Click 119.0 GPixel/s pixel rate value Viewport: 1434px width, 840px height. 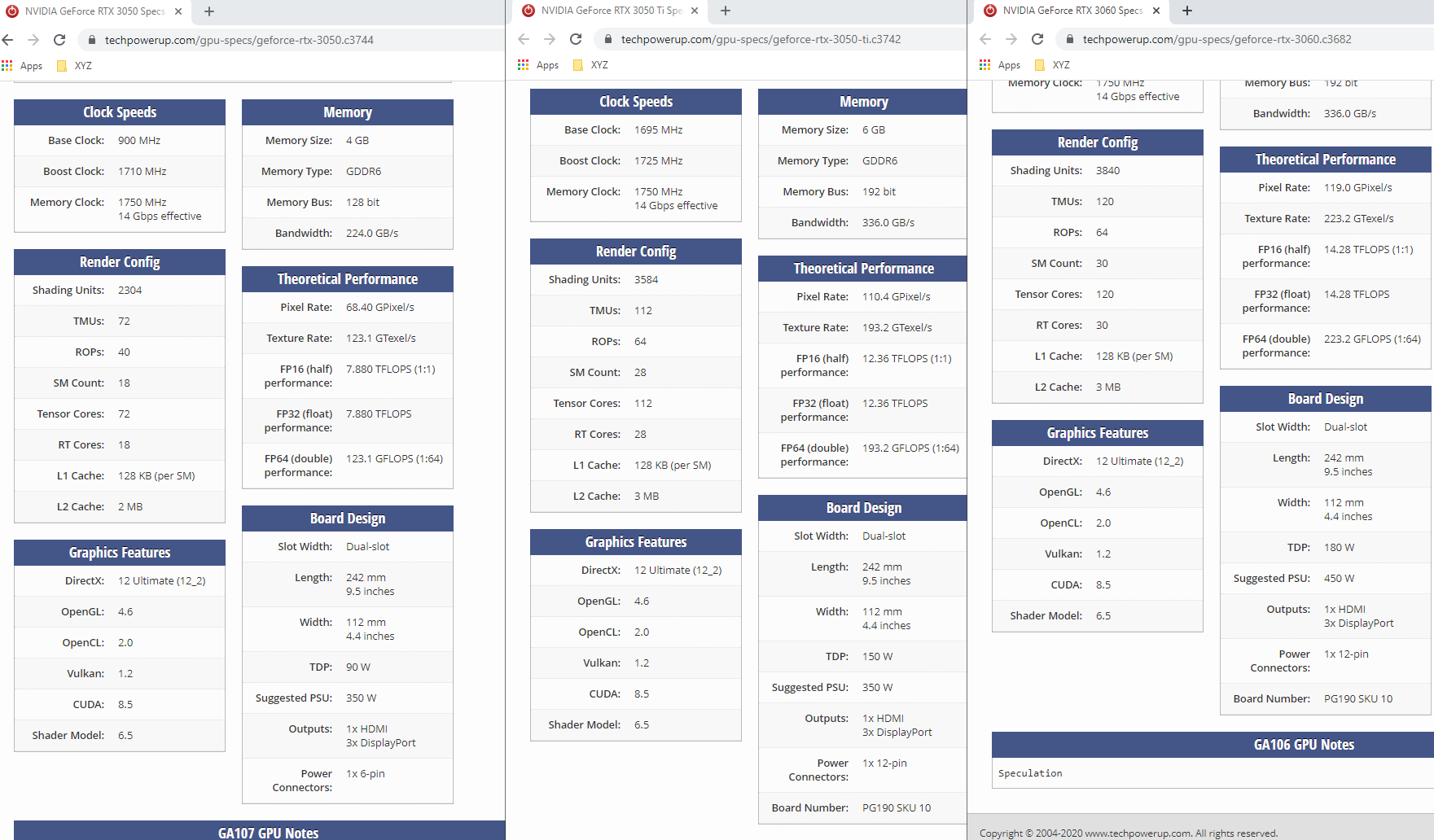1358,188
